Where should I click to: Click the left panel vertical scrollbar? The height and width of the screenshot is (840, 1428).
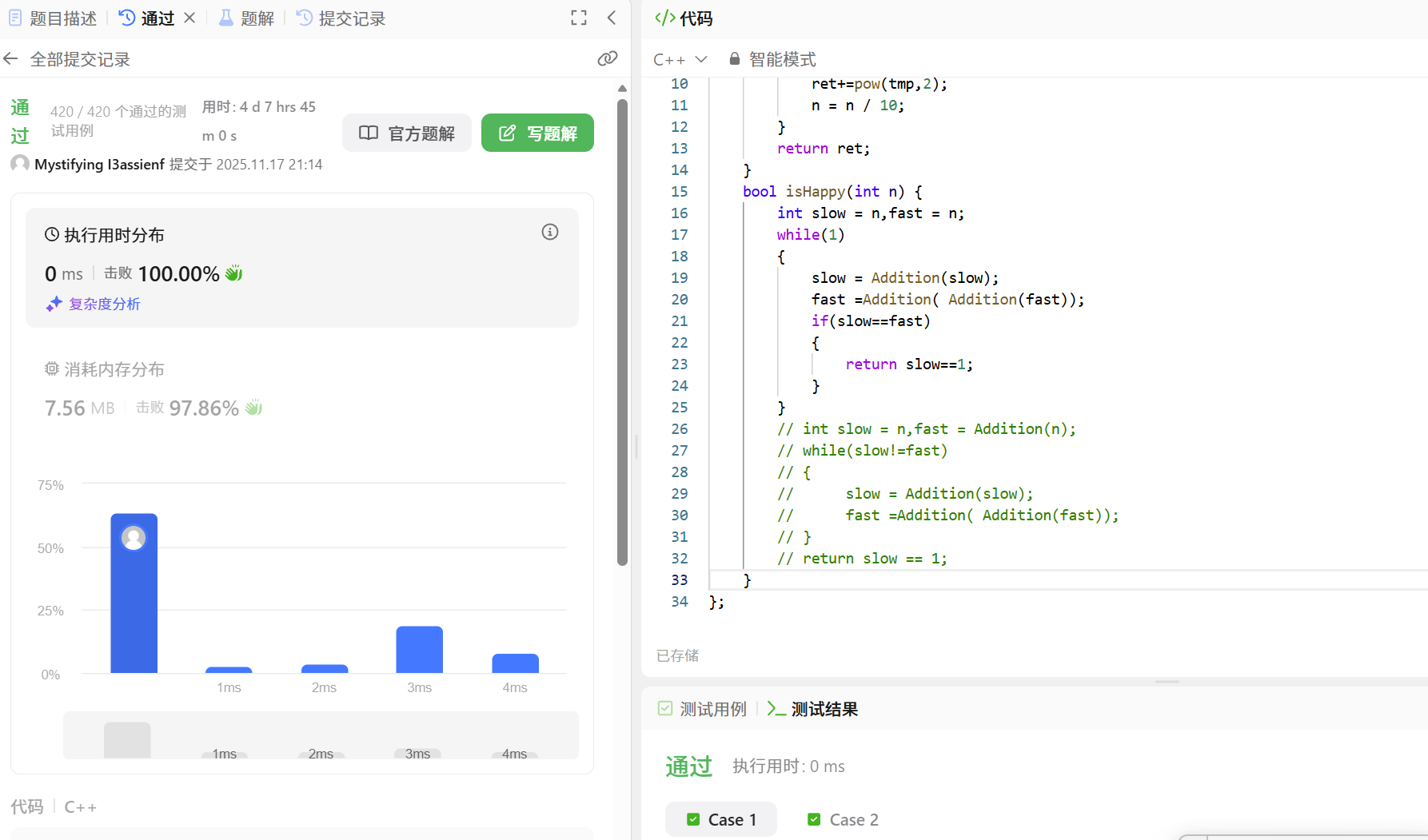point(622,332)
